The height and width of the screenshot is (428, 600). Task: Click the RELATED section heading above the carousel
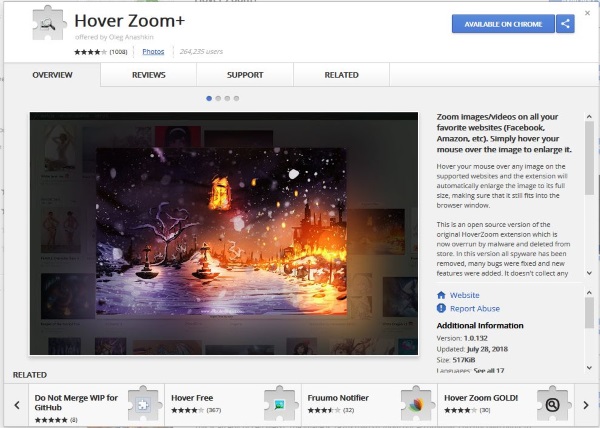(30, 375)
